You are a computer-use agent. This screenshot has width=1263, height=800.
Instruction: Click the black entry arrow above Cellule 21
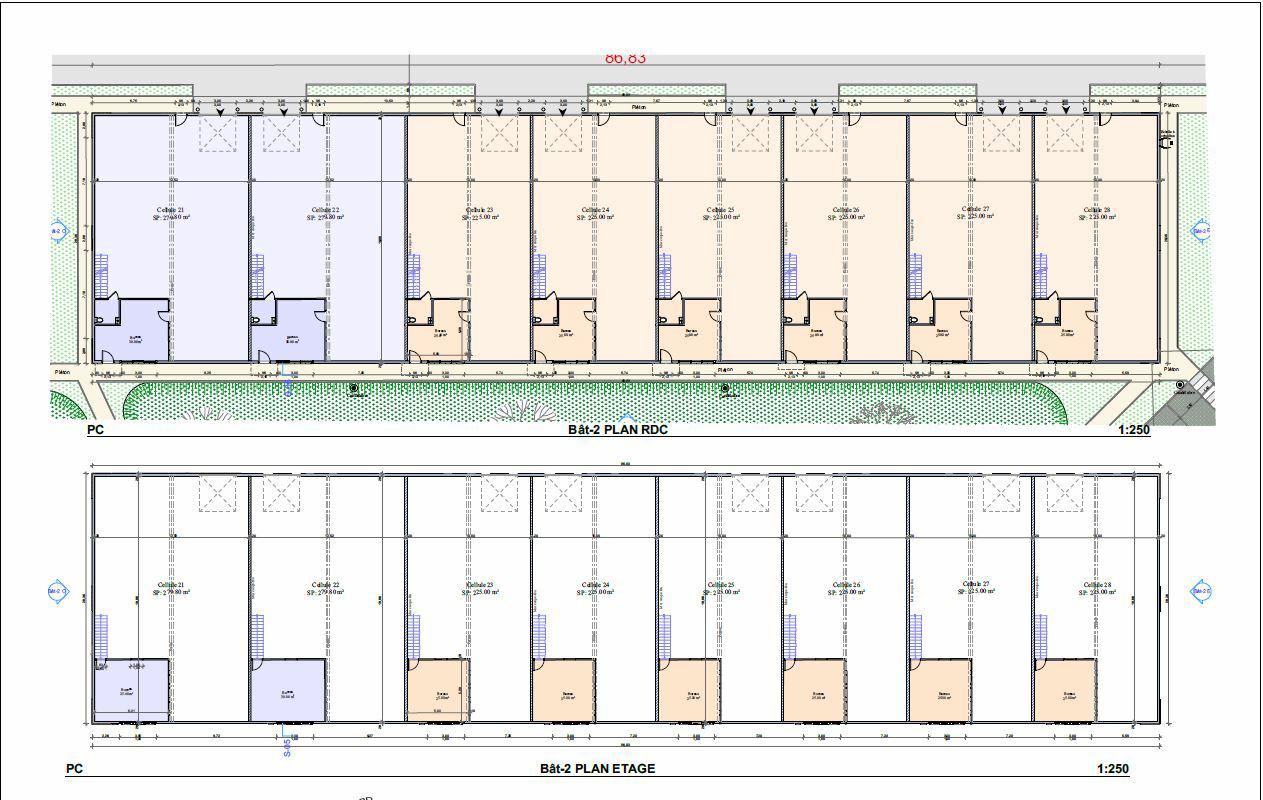(x=218, y=110)
